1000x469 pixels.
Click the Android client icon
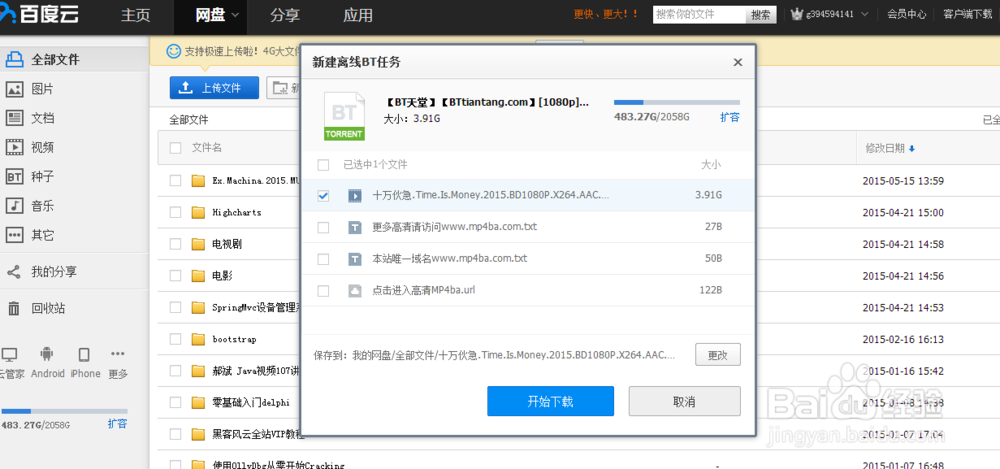click(47, 354)
